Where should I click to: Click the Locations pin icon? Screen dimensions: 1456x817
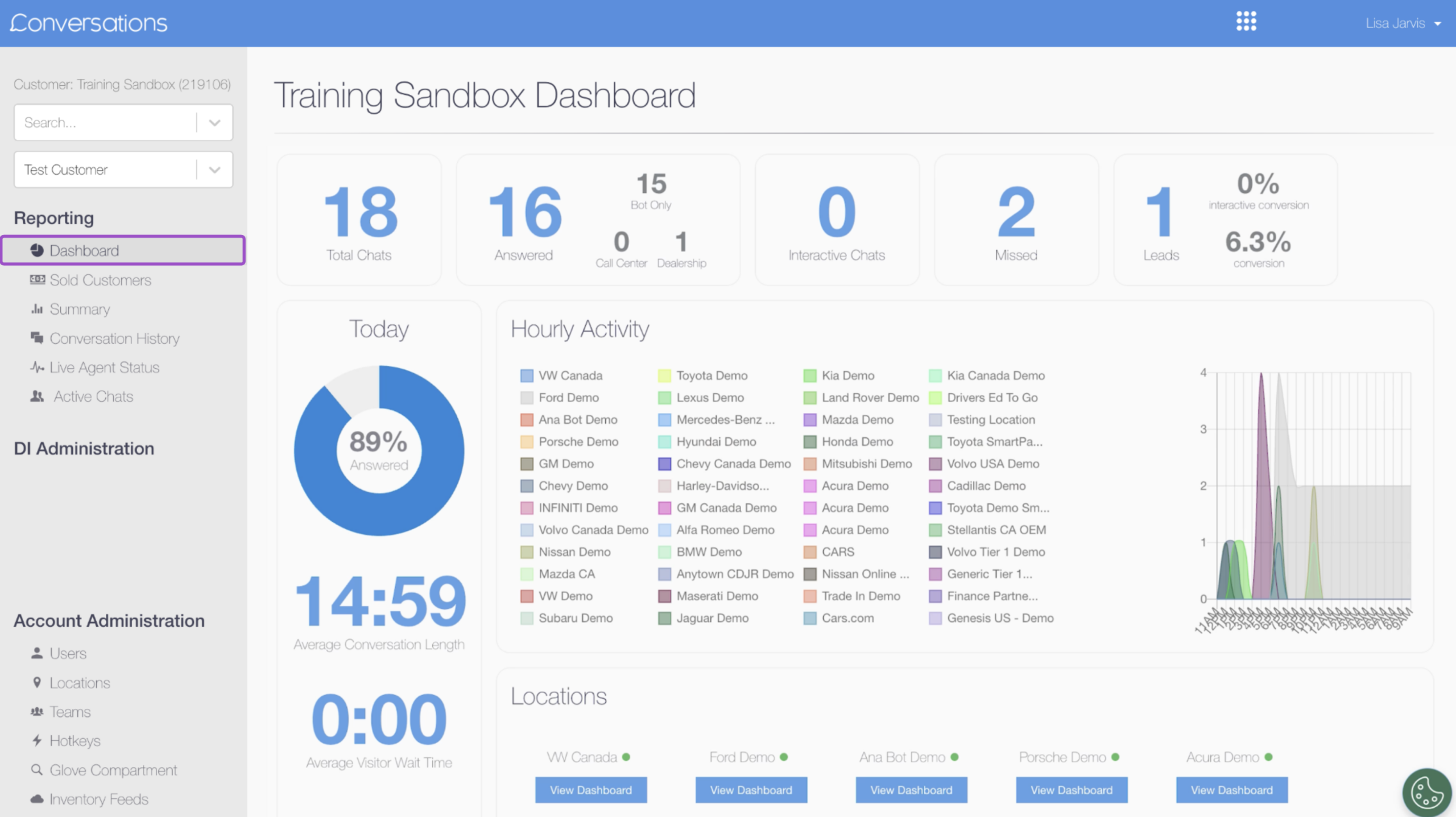[37, 682]
